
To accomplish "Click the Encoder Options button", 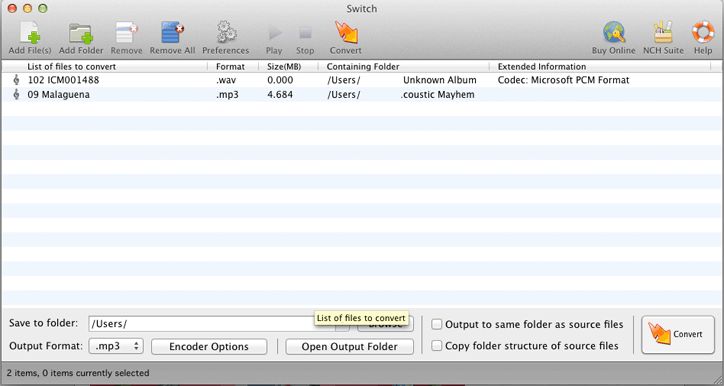I will click(209, 347).
